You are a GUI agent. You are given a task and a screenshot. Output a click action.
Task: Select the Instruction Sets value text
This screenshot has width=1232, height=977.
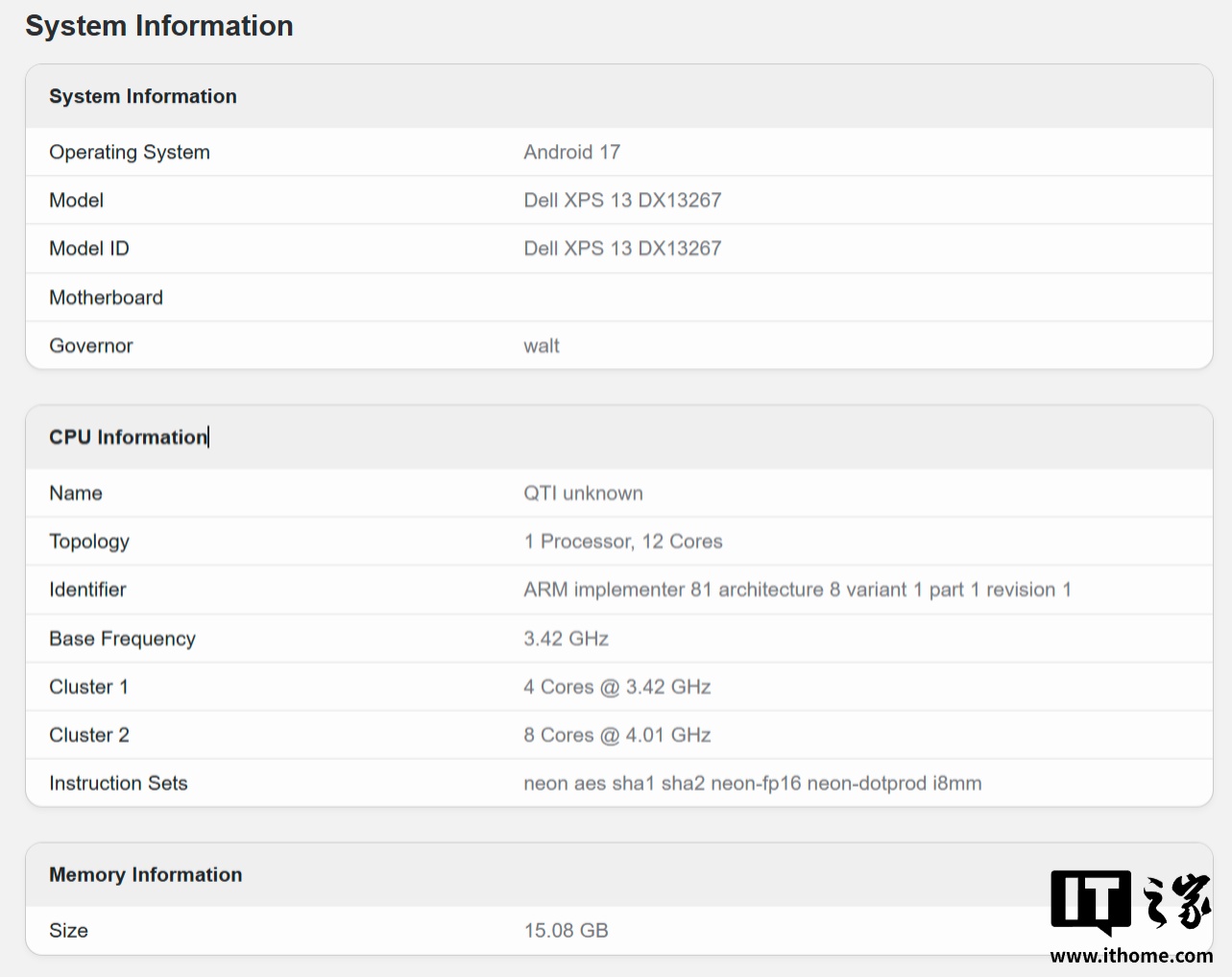click(x=753, y=783)
